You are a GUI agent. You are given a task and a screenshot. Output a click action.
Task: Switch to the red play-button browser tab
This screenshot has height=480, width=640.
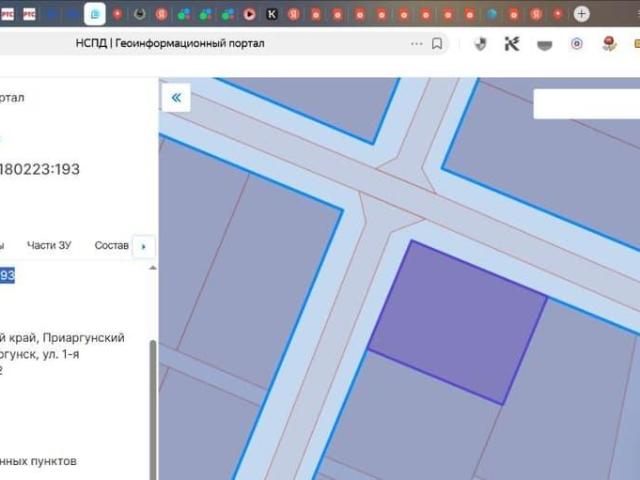tap(249, 15)
